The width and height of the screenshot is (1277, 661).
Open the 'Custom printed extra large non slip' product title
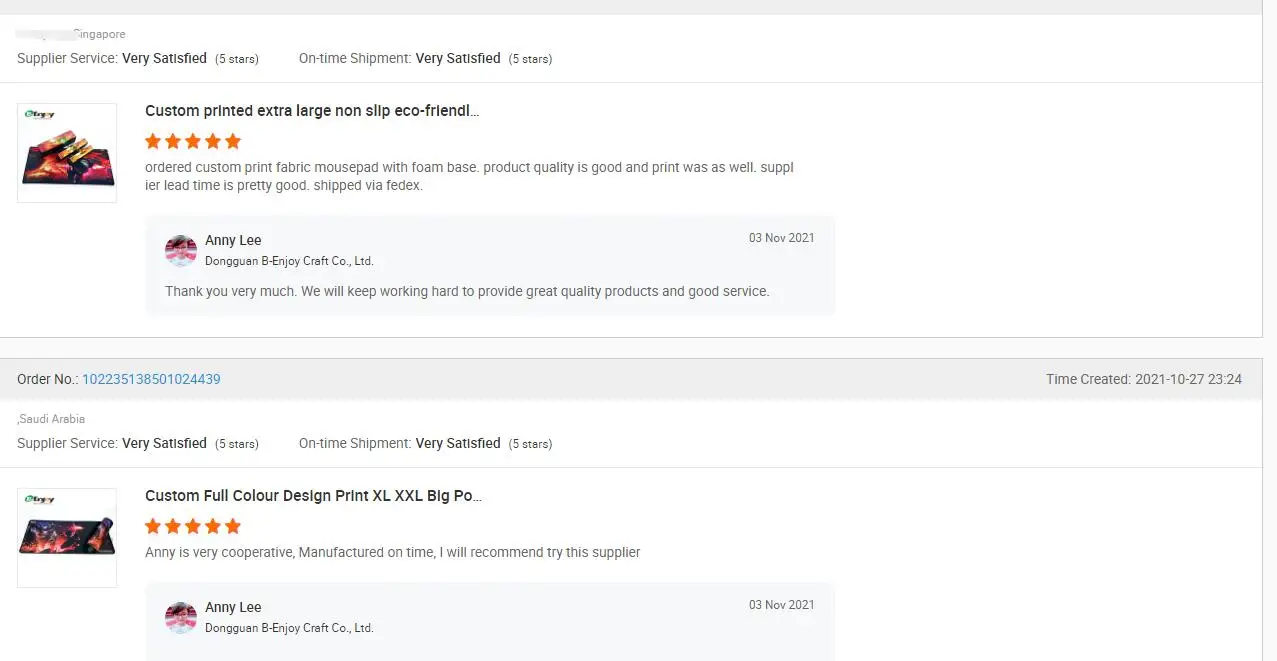312,111
